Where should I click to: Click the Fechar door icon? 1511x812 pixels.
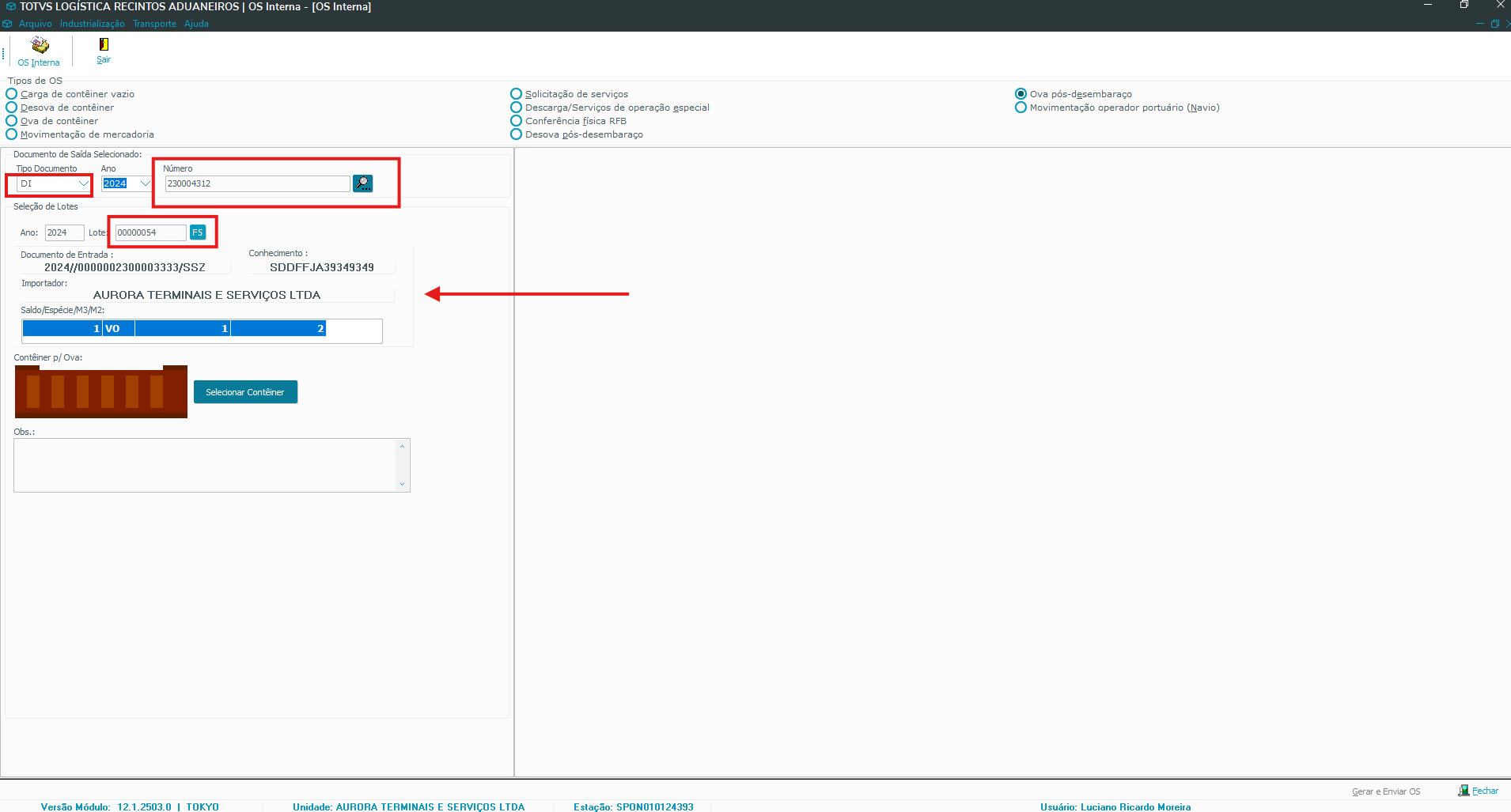(x=1464, y=791)
